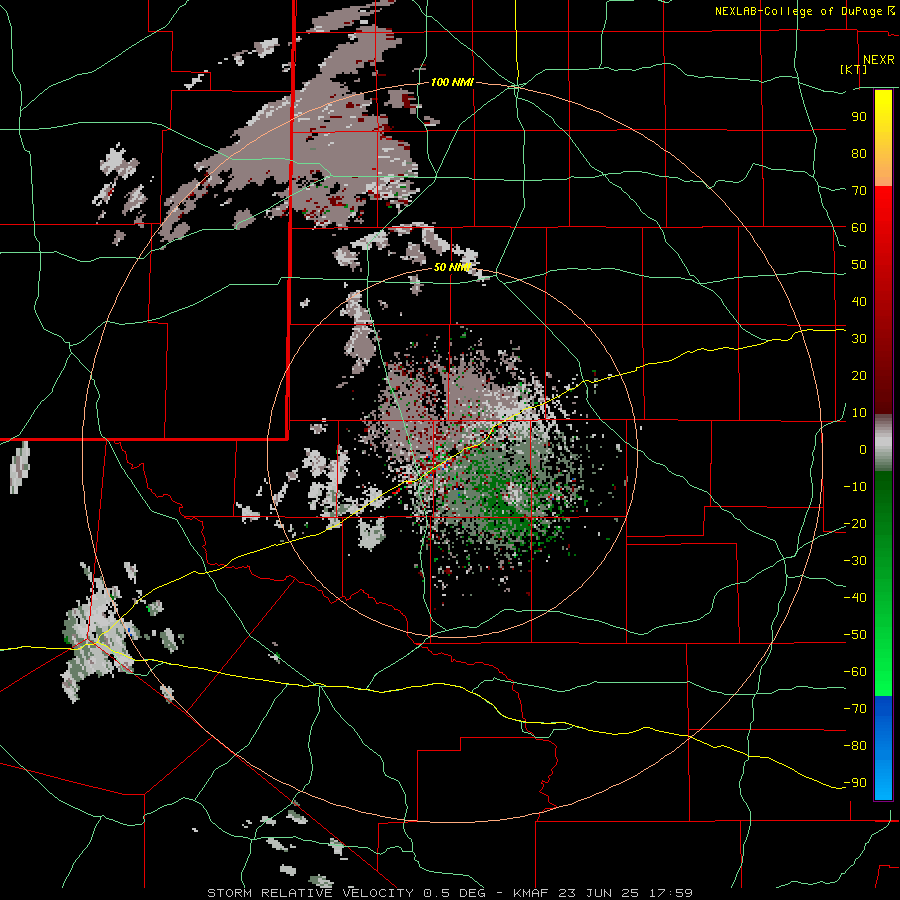Click the 20 value on the velocity scale
This screenshot has width=900, height=900.
(x=859, y=375)
